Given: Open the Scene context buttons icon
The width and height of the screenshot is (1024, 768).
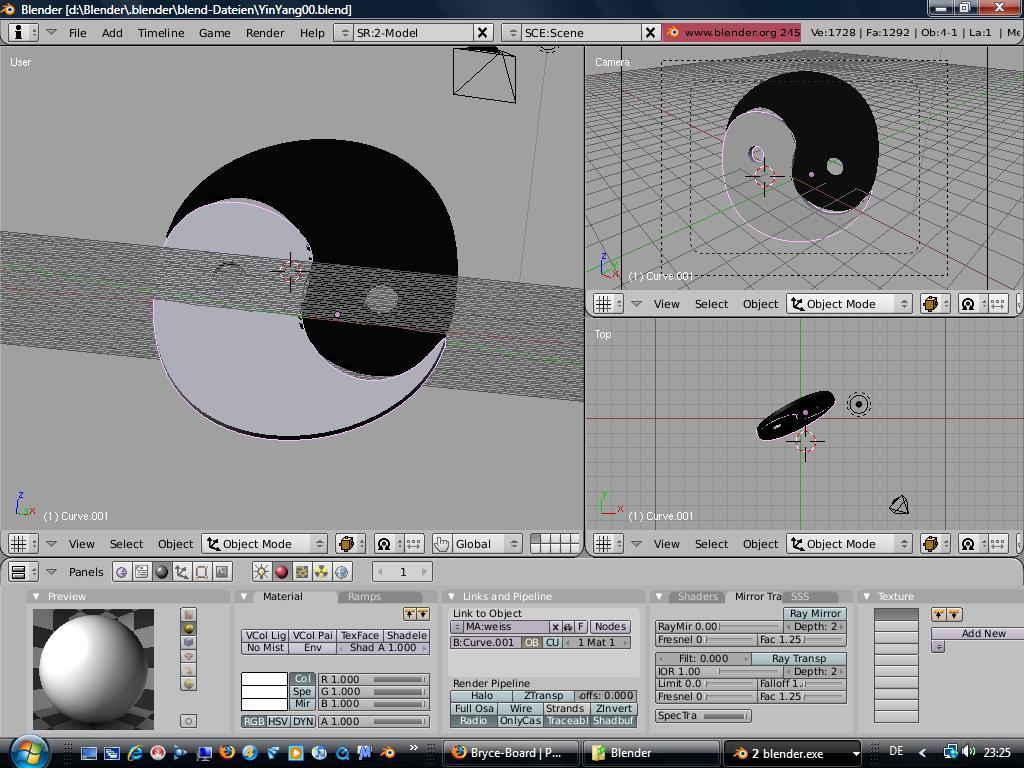Looking at the screenshot, I should 222,572.
